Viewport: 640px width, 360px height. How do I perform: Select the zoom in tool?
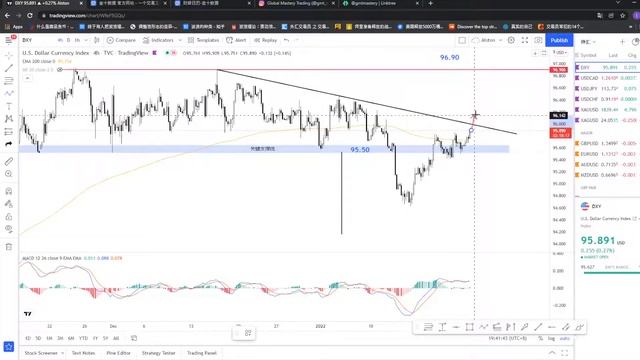[x=9, y=174]
